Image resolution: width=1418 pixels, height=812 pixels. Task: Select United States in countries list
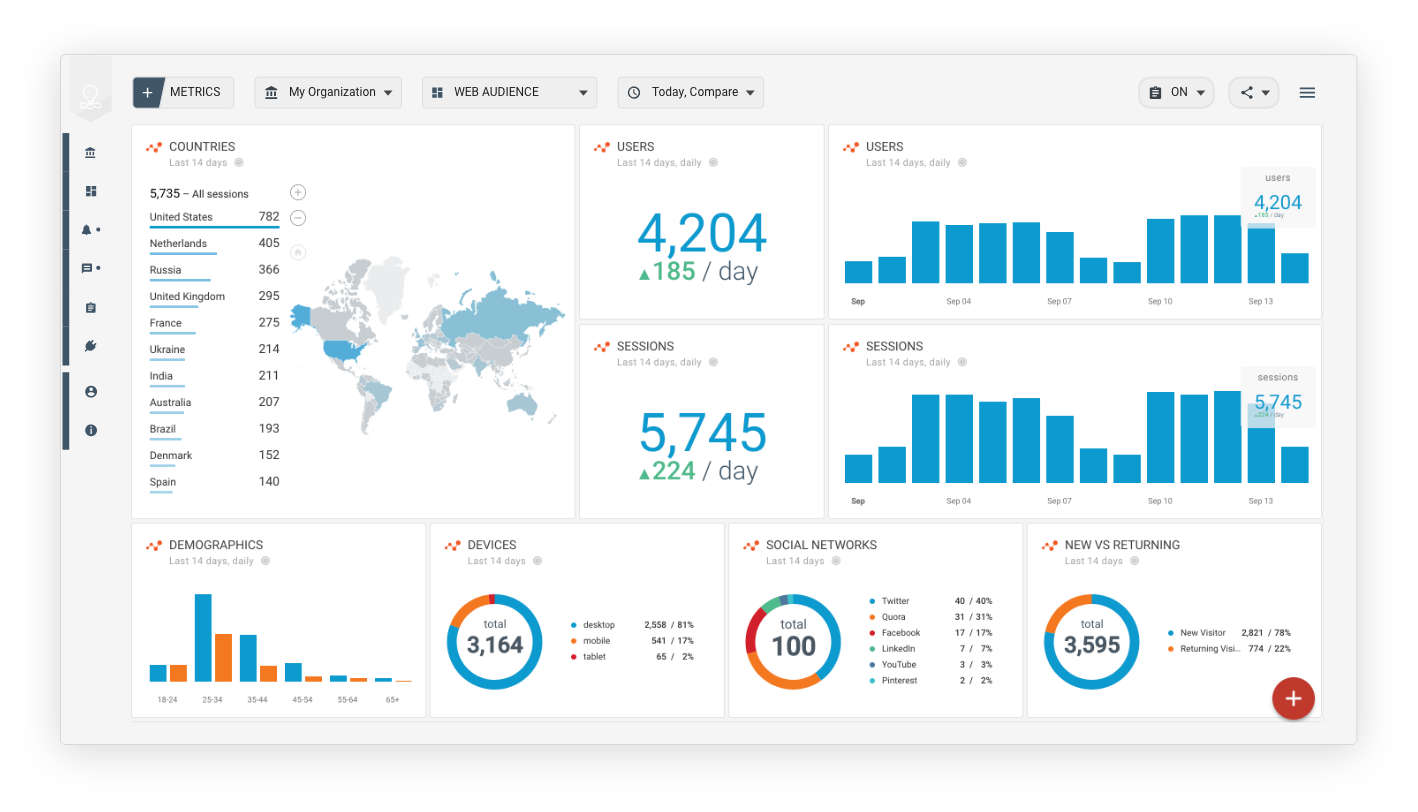coord(181,217)
